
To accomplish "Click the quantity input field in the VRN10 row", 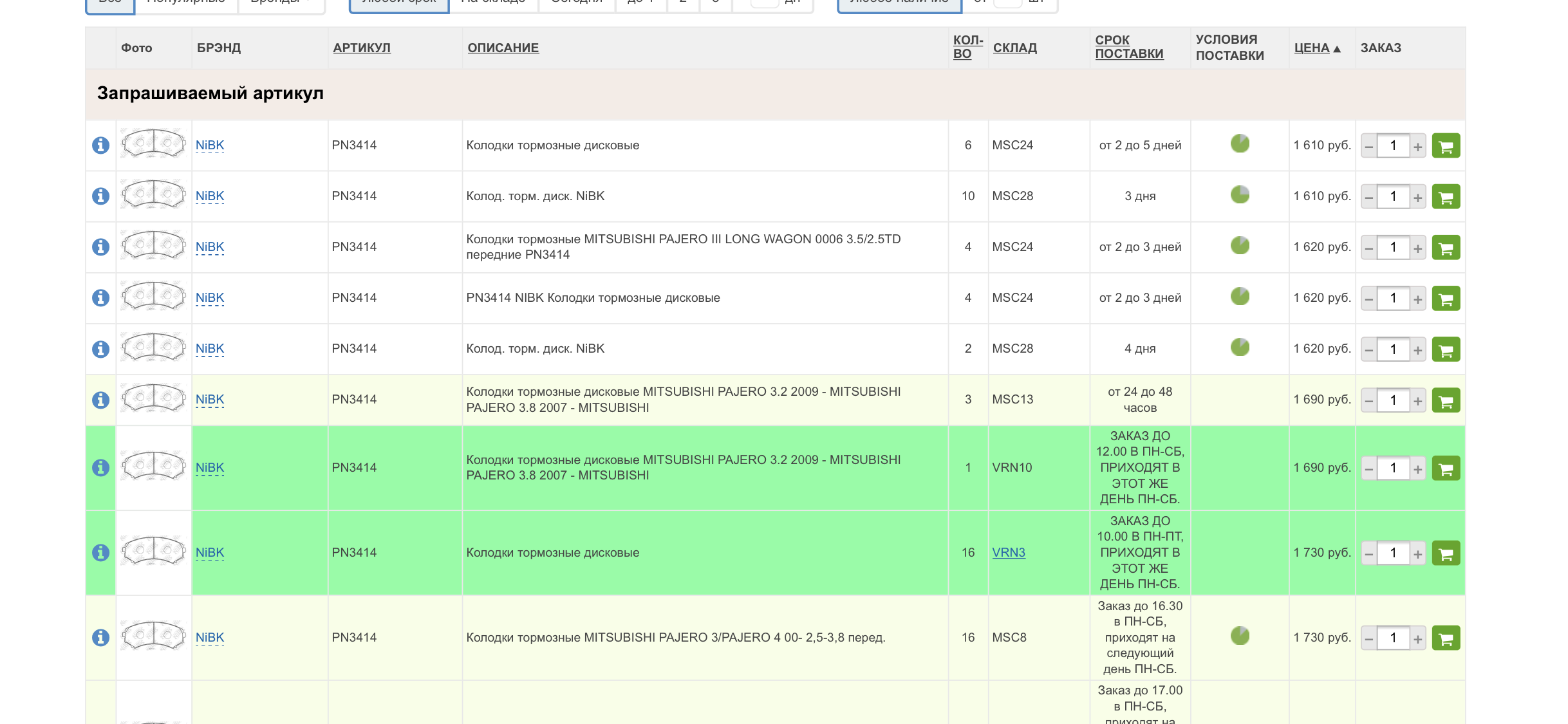I will [1393, 469].
